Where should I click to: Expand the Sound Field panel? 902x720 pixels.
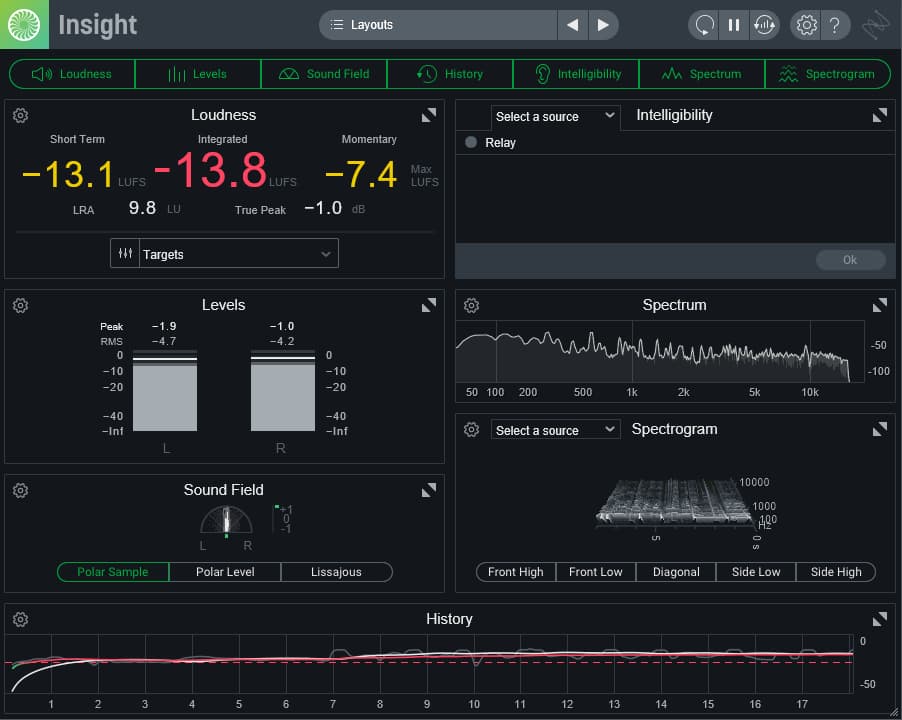[429, 491]
